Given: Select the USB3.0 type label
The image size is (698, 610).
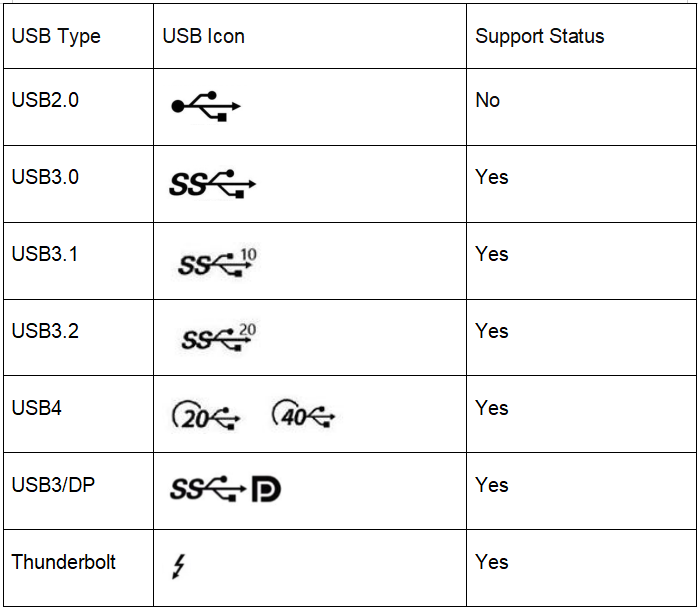Looking at the screenshot, I should click(45, 177).
